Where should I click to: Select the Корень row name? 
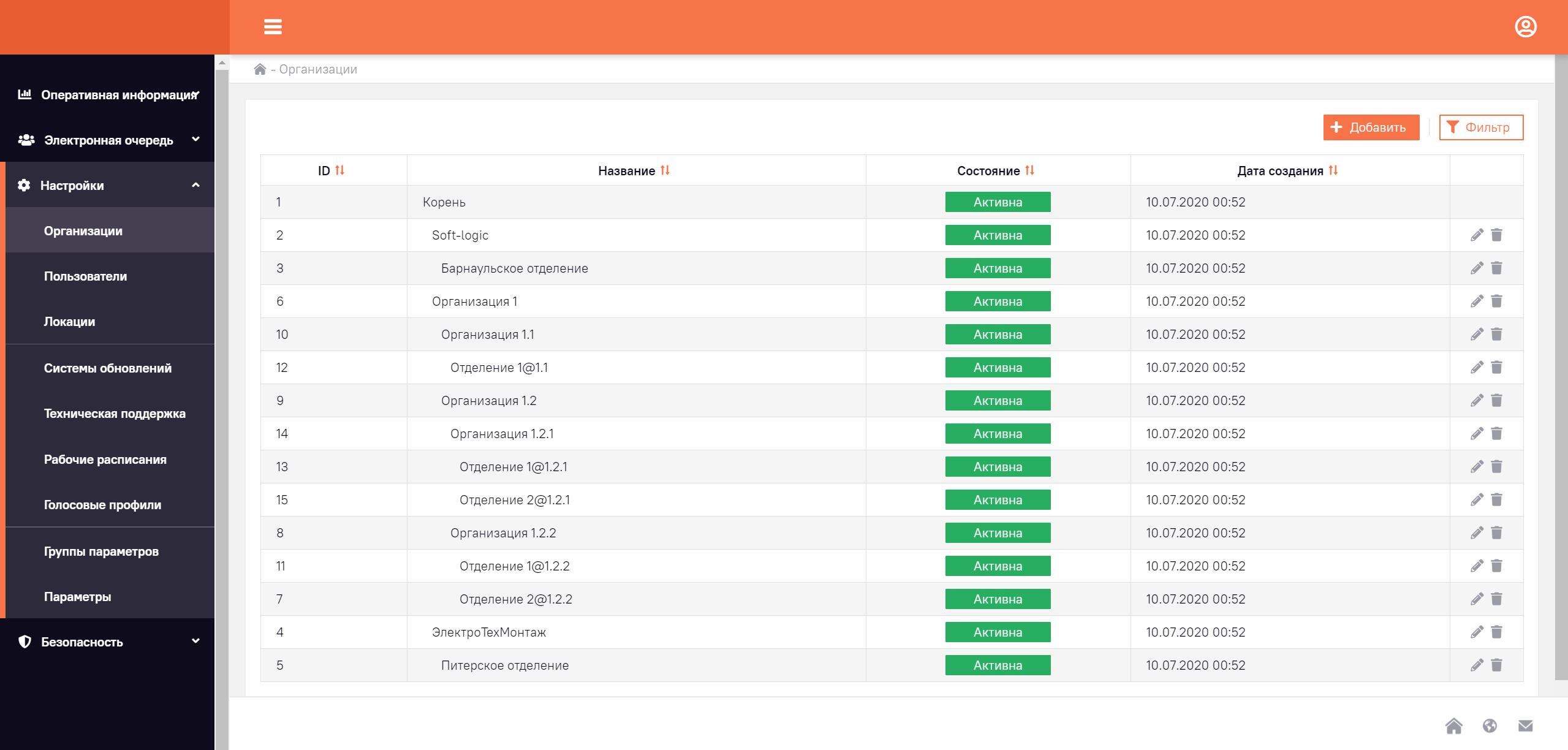(444, 202)
